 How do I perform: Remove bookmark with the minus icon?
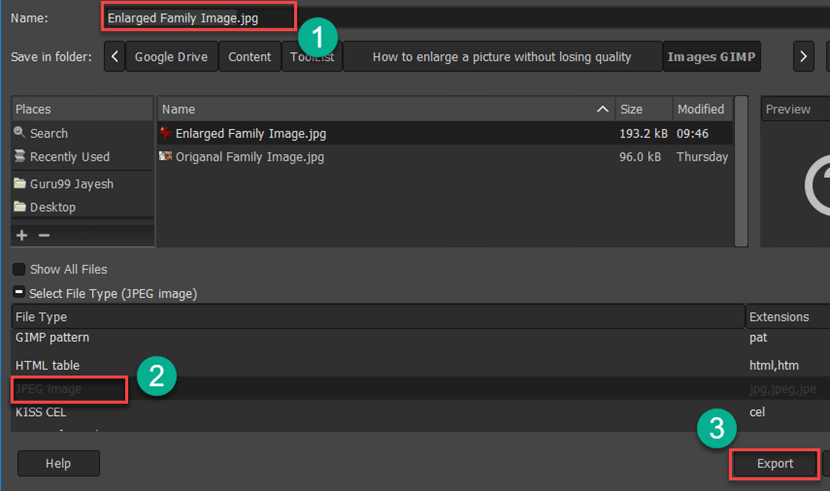[x=43, y=235]
